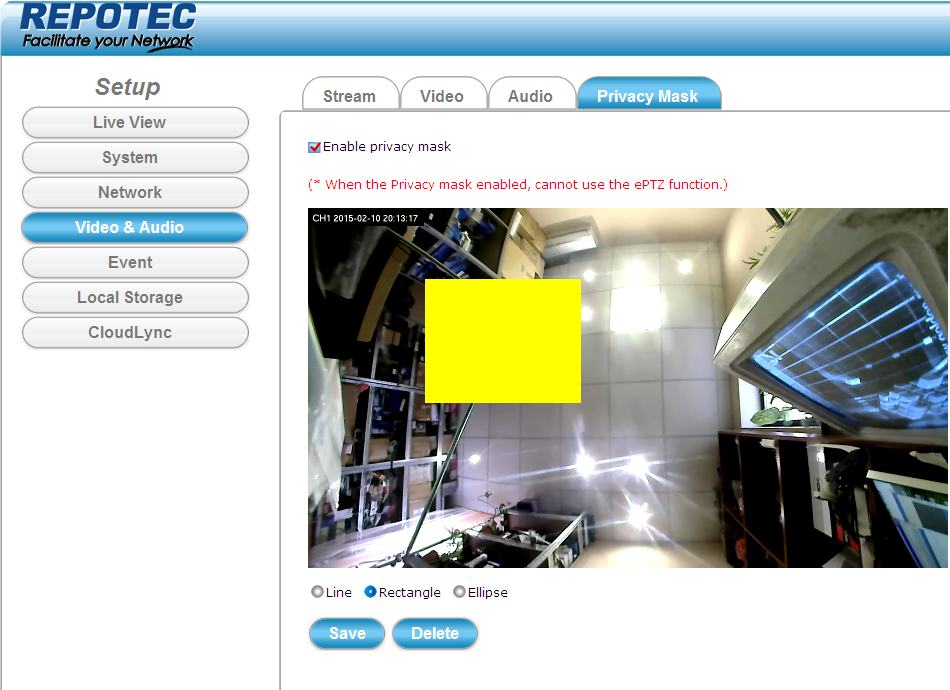Switch to the Audio tab
Viewport: 950px width, 690px height.
(x=530, y=96)
